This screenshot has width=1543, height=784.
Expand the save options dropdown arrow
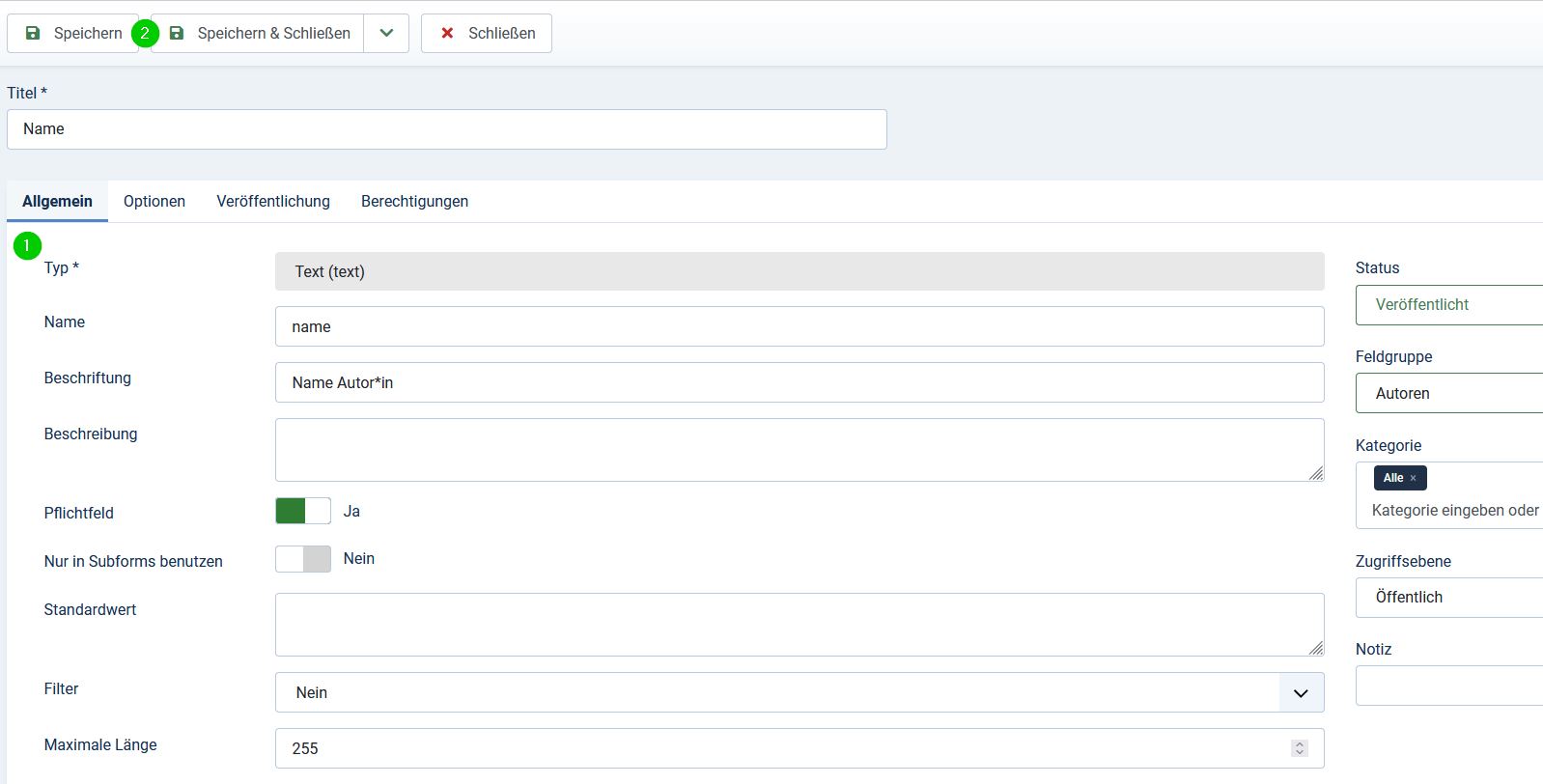(x=386, y=33)
